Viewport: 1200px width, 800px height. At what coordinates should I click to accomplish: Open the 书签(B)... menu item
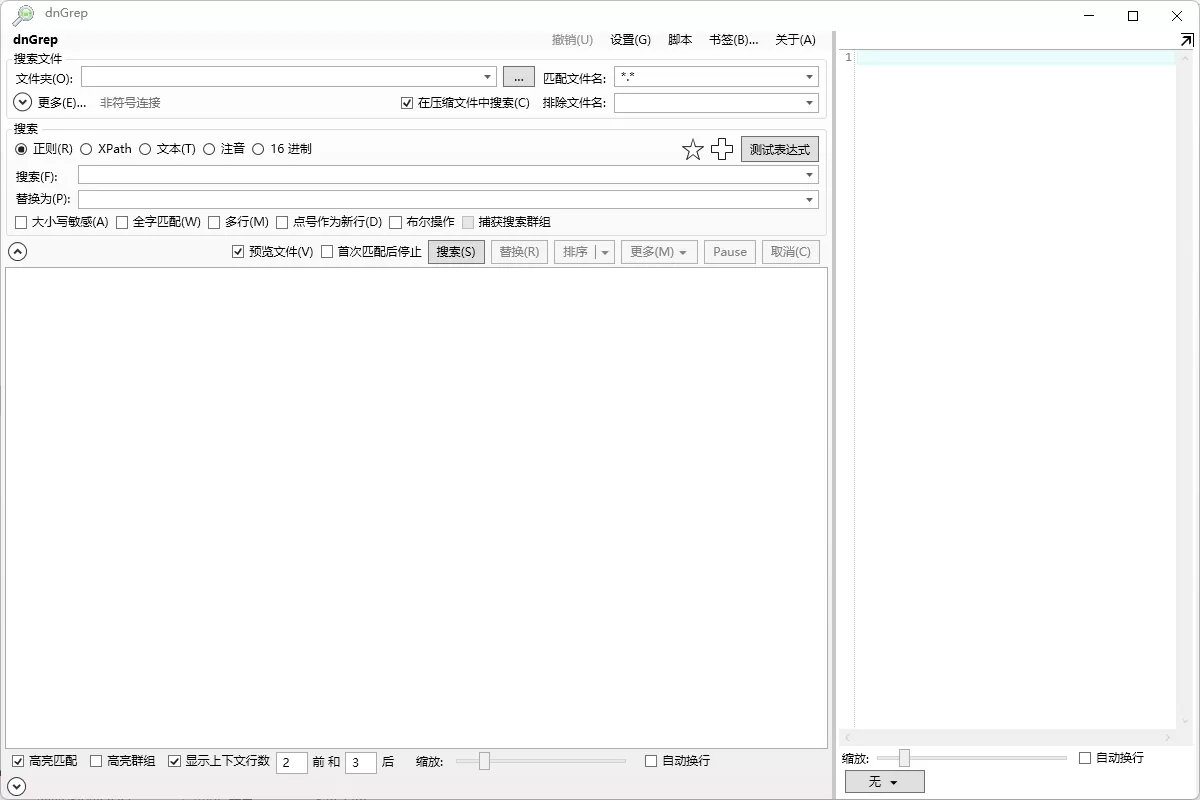[732, 39]
